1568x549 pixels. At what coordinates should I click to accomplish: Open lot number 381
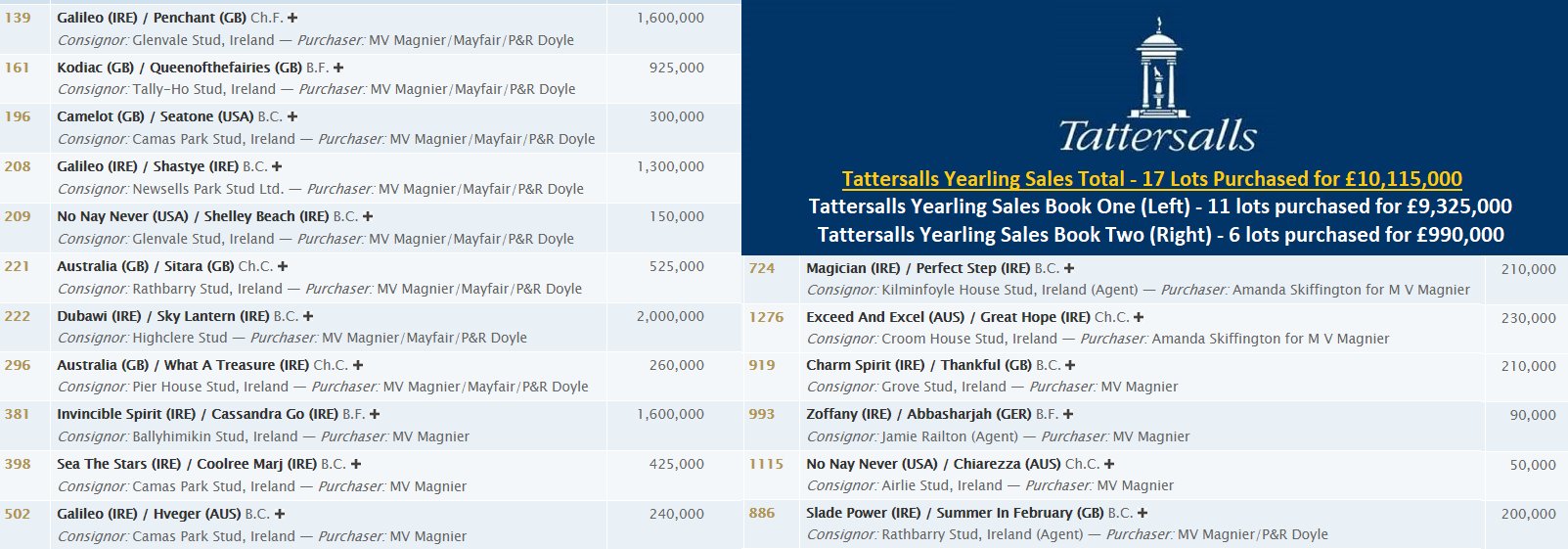pyautogui.click(x=18, y=415)
